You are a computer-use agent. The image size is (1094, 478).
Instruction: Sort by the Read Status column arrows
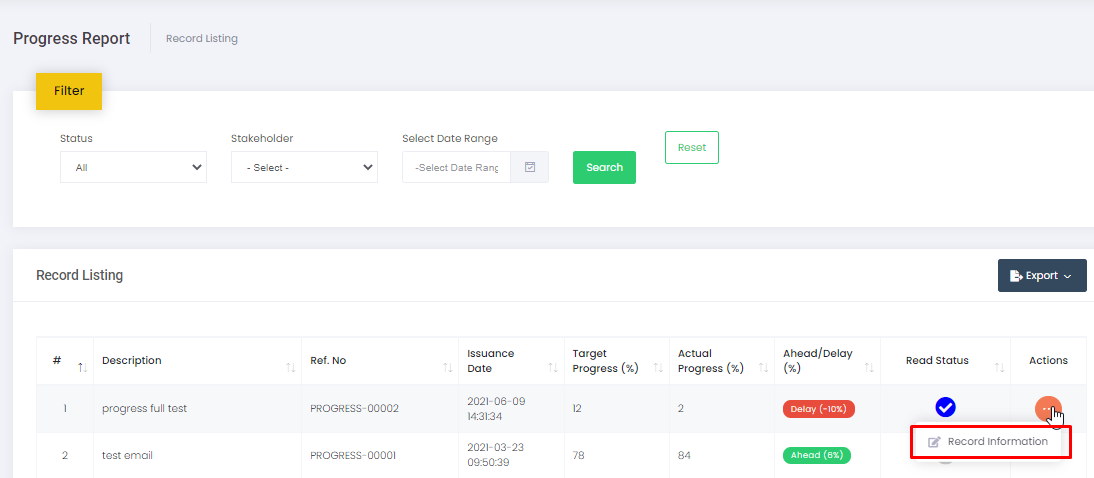click(x=999, y=368)
